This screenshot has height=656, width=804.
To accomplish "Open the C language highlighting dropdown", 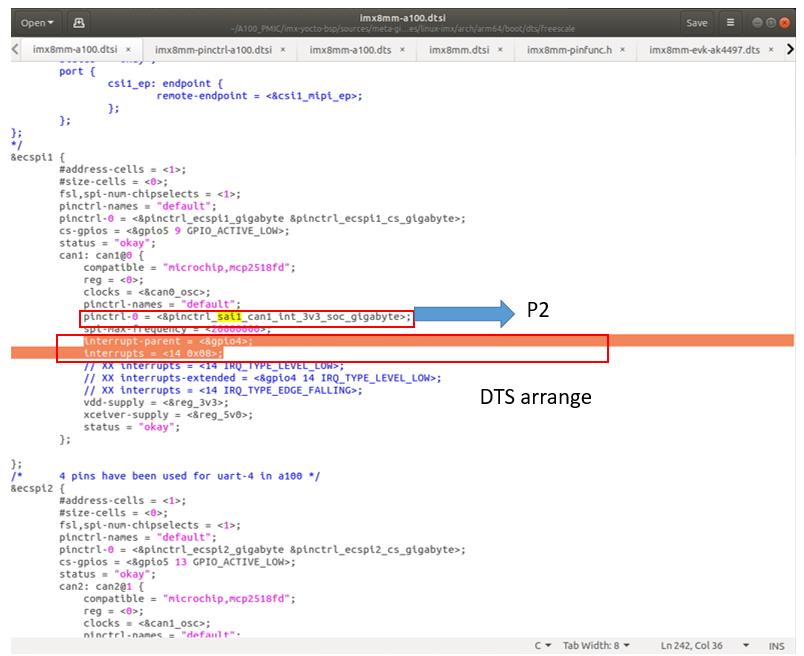I will click(542, 645).
